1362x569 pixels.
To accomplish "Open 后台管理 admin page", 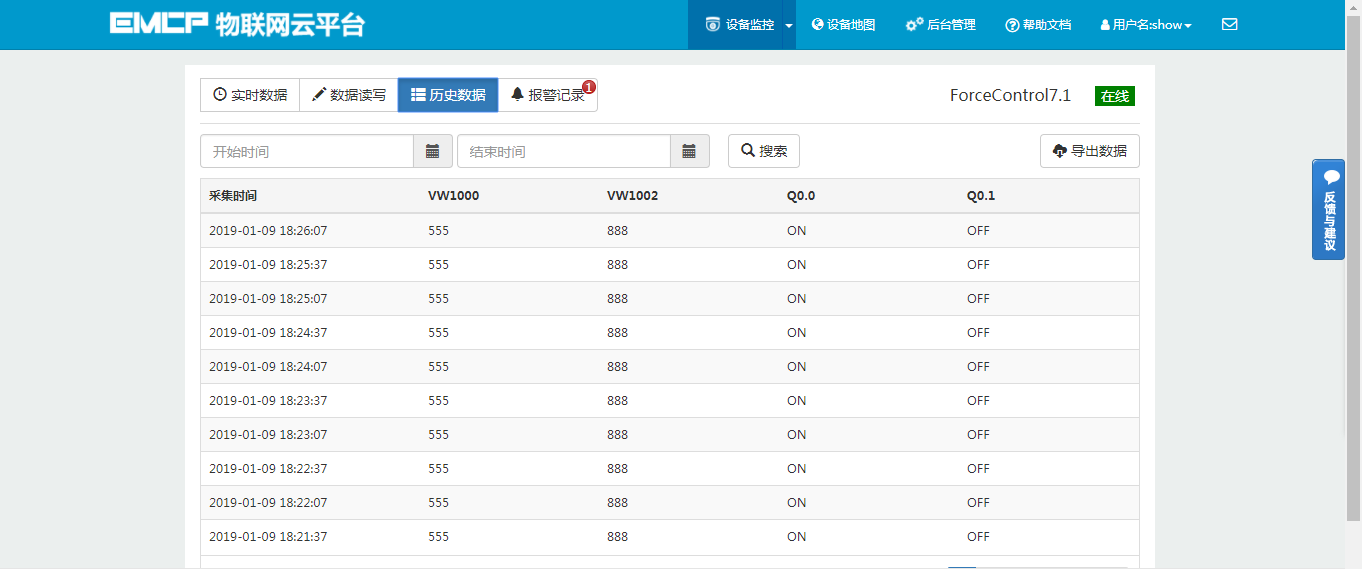I will pos(941,25).
